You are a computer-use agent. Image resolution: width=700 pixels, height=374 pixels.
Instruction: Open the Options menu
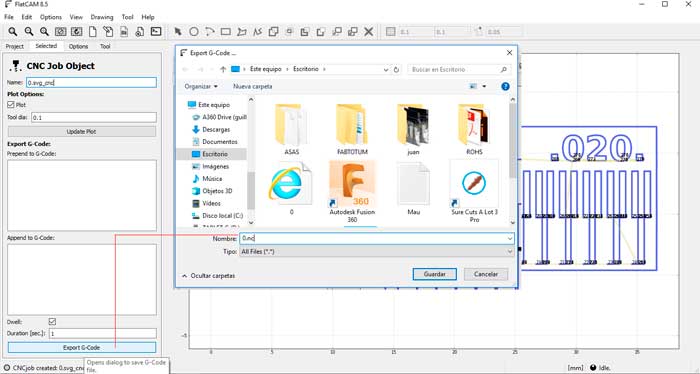point(51,17)
